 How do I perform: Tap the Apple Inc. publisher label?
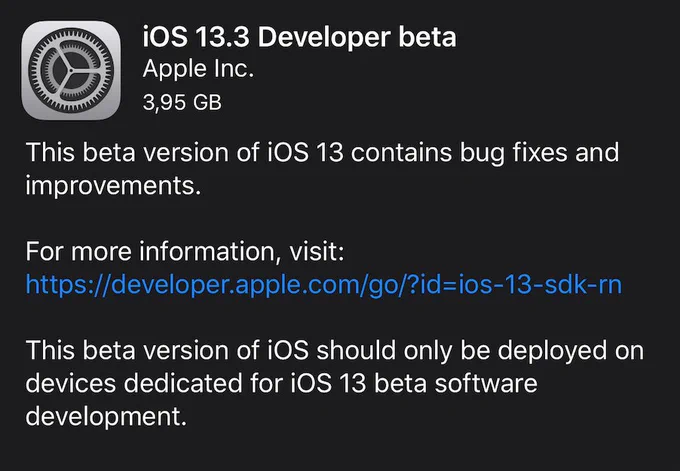tap(198, 70)
